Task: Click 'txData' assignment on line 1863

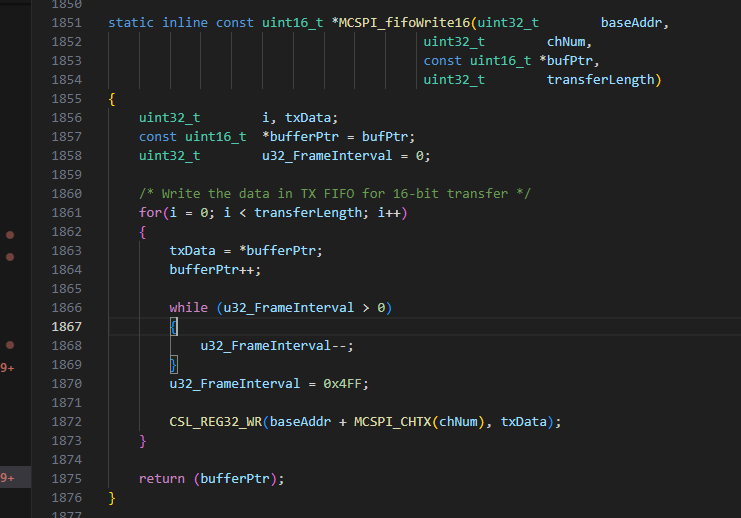Action: tap(192, 250)
